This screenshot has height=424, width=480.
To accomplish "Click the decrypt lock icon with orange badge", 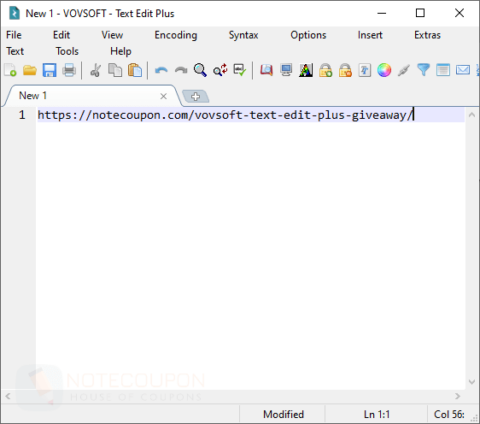I will tap(345, 70).
